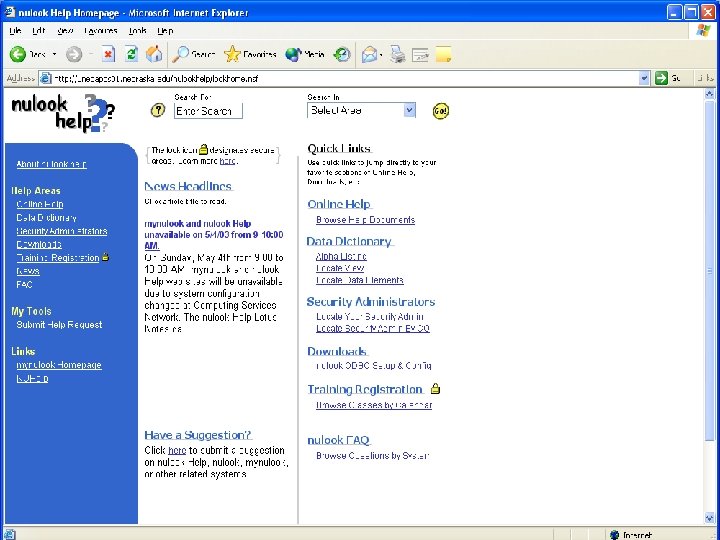Open Locate View link
This screenshot has height=540, width=720.
340,268
